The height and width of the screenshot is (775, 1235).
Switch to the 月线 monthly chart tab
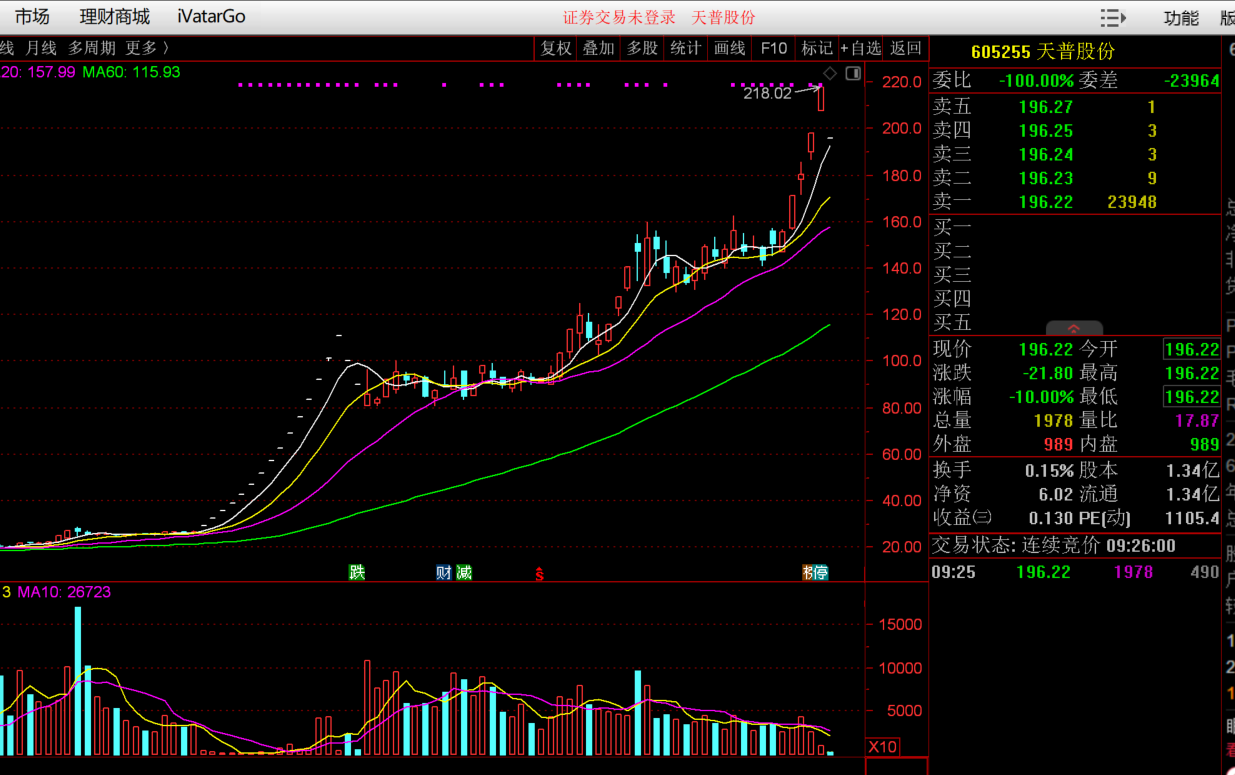pos(41,48)
